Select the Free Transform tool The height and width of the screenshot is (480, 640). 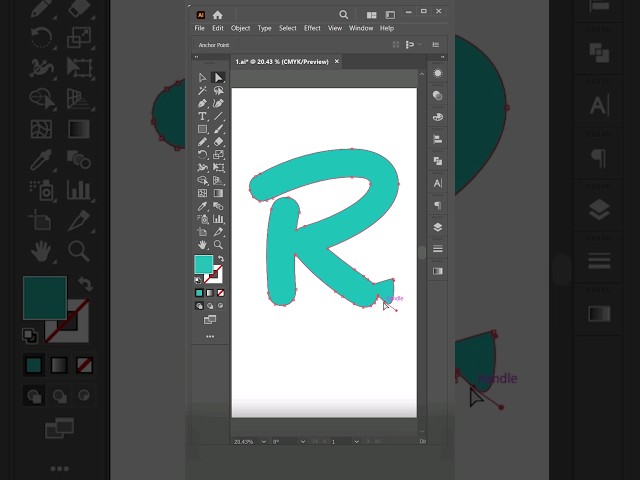pos(218,167)
